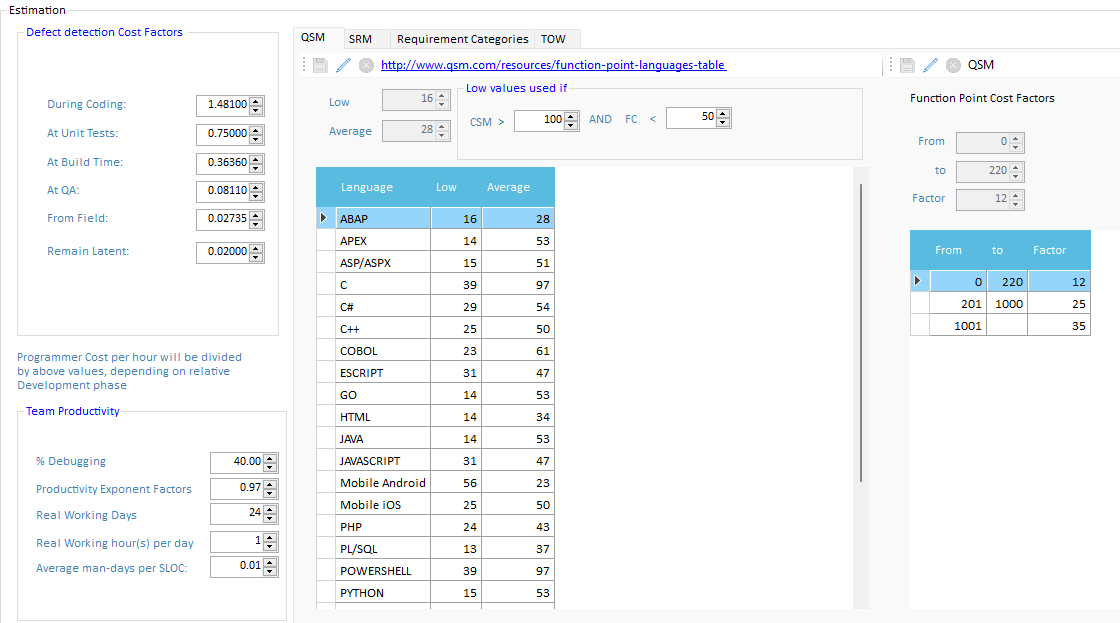
Task: Open the Requirement Categories tab
Action: pyautogui.click(x=462, y=39)
